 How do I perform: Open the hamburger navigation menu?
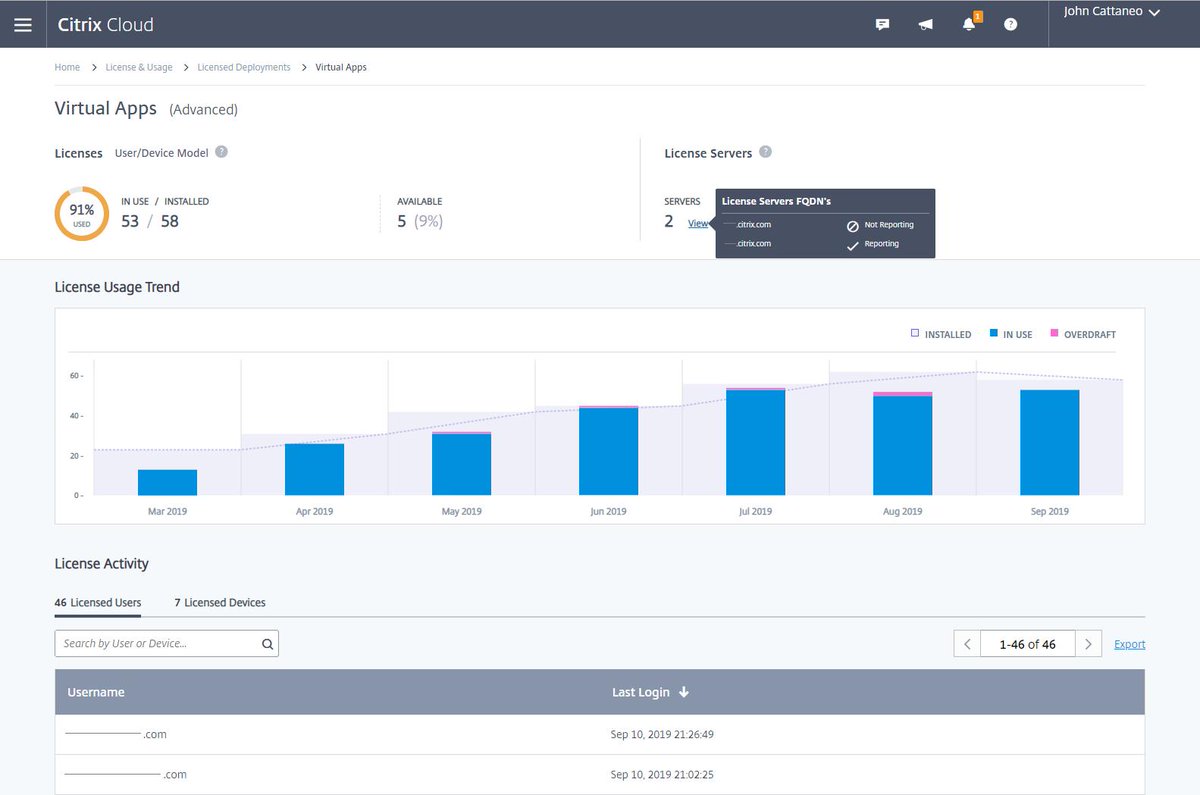point(22,23)
